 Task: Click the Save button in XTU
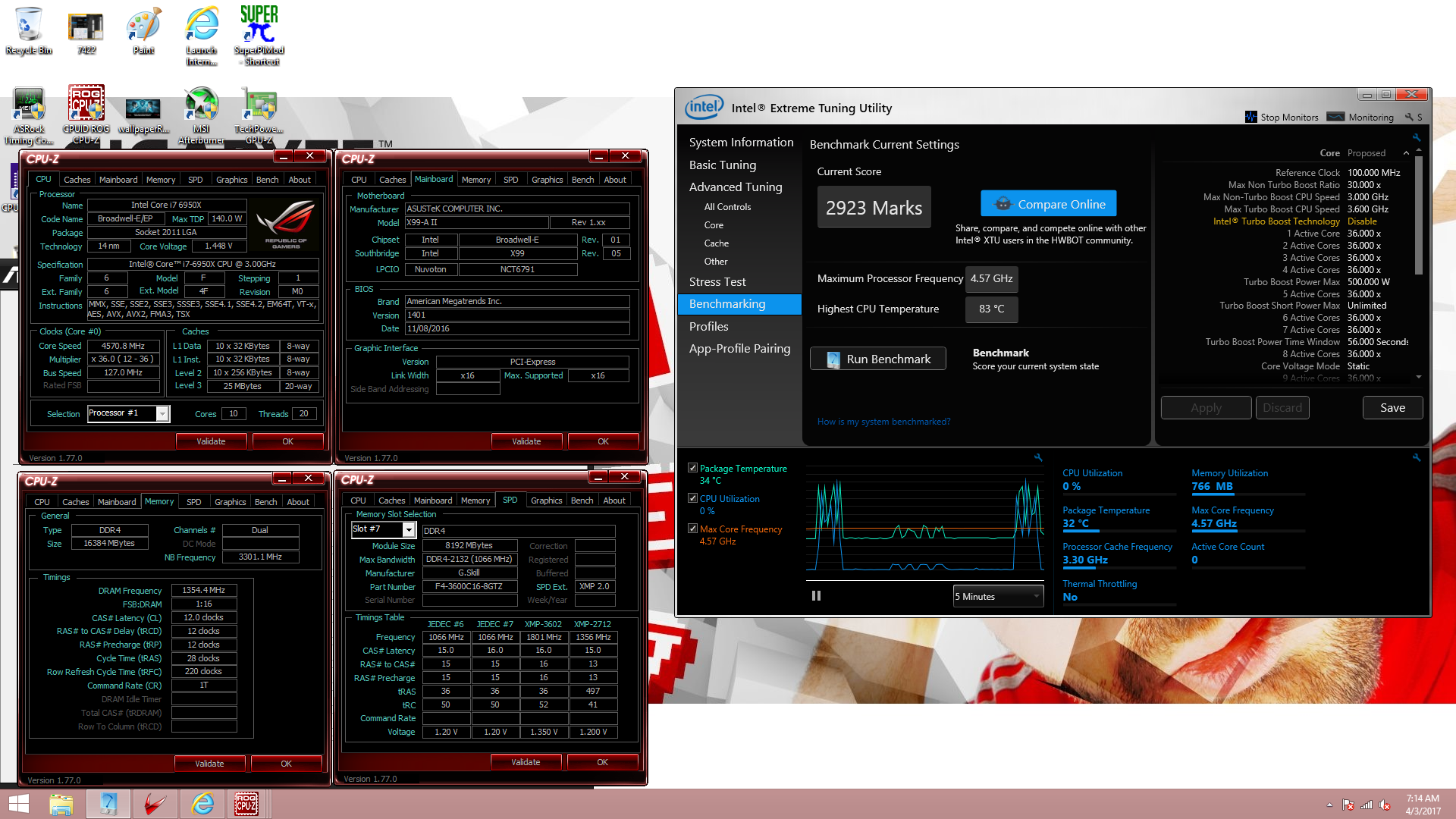1392,407
